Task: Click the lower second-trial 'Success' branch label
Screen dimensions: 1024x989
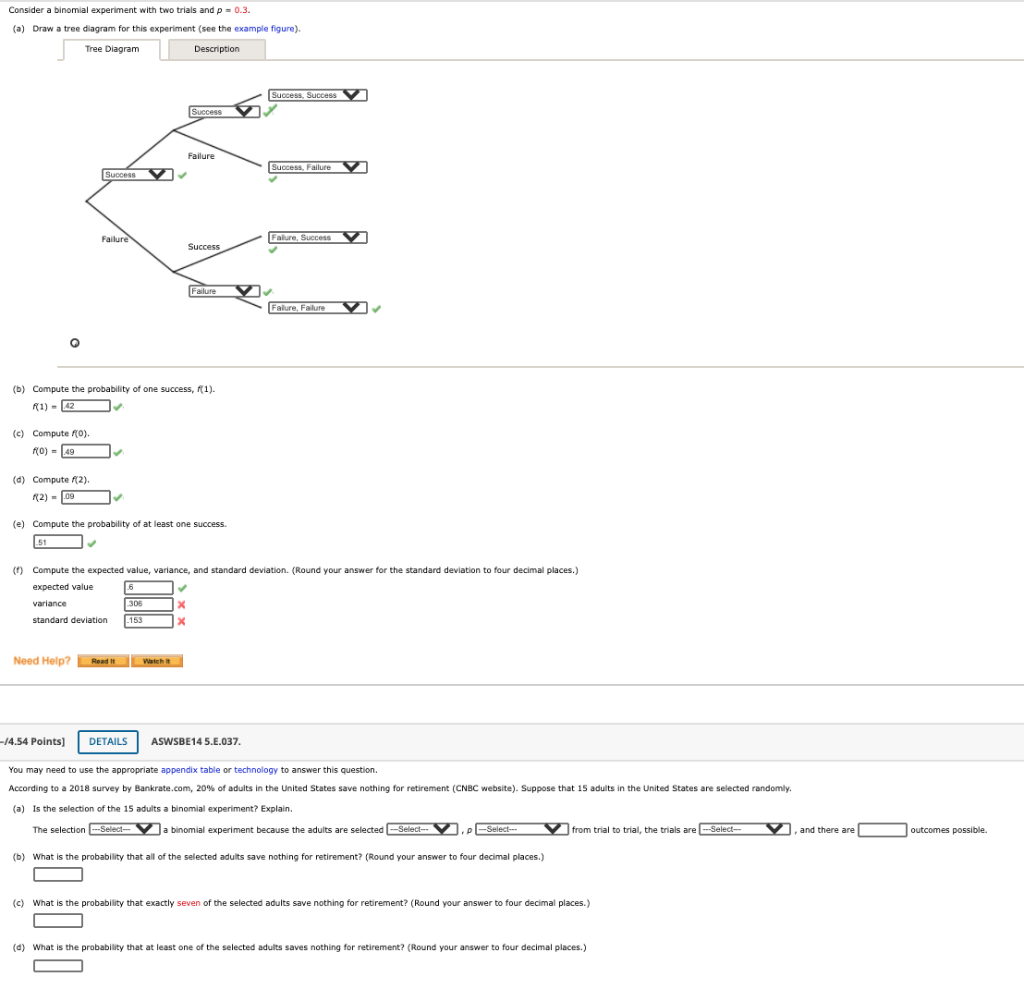Action: (x=204, y=247)
